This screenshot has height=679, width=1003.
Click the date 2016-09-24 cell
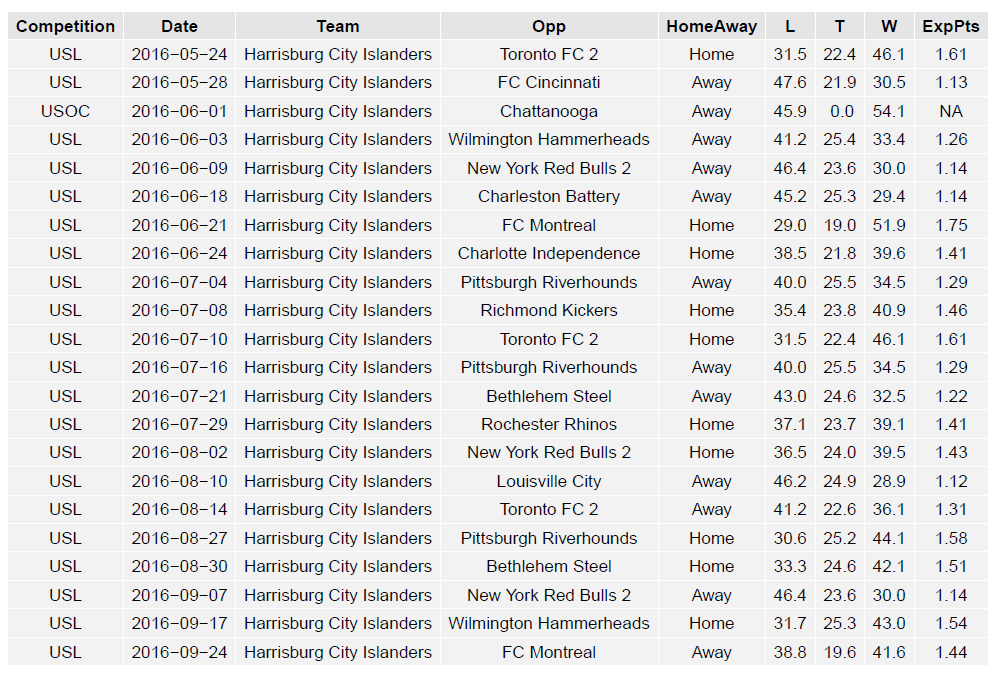pyautogui.click(x=179, y=653)
